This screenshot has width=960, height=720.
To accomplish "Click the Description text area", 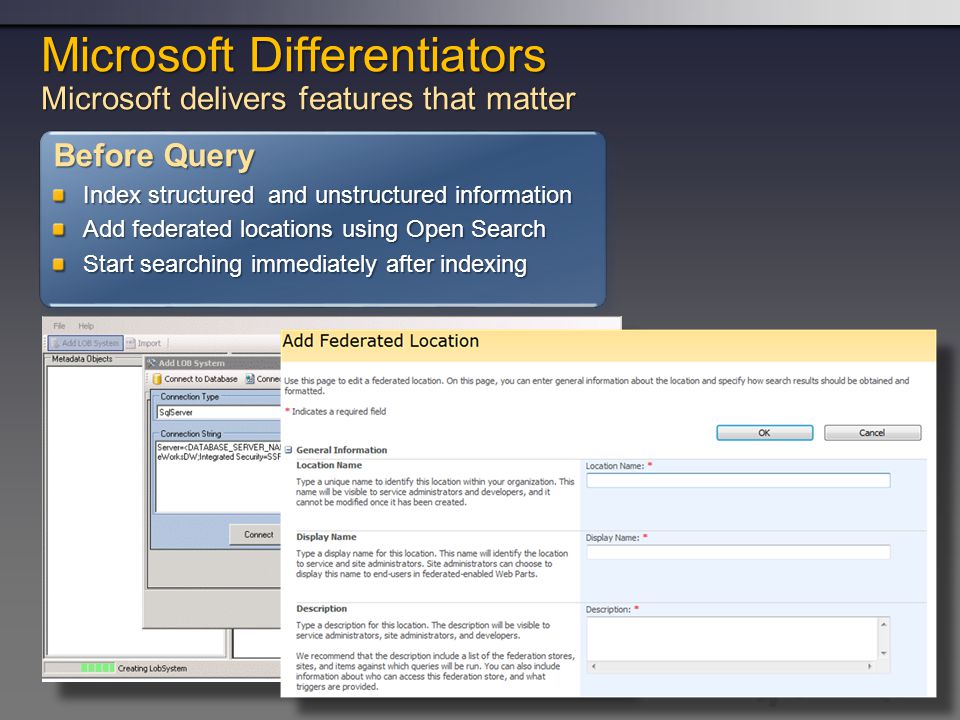I will click(732, 639).
